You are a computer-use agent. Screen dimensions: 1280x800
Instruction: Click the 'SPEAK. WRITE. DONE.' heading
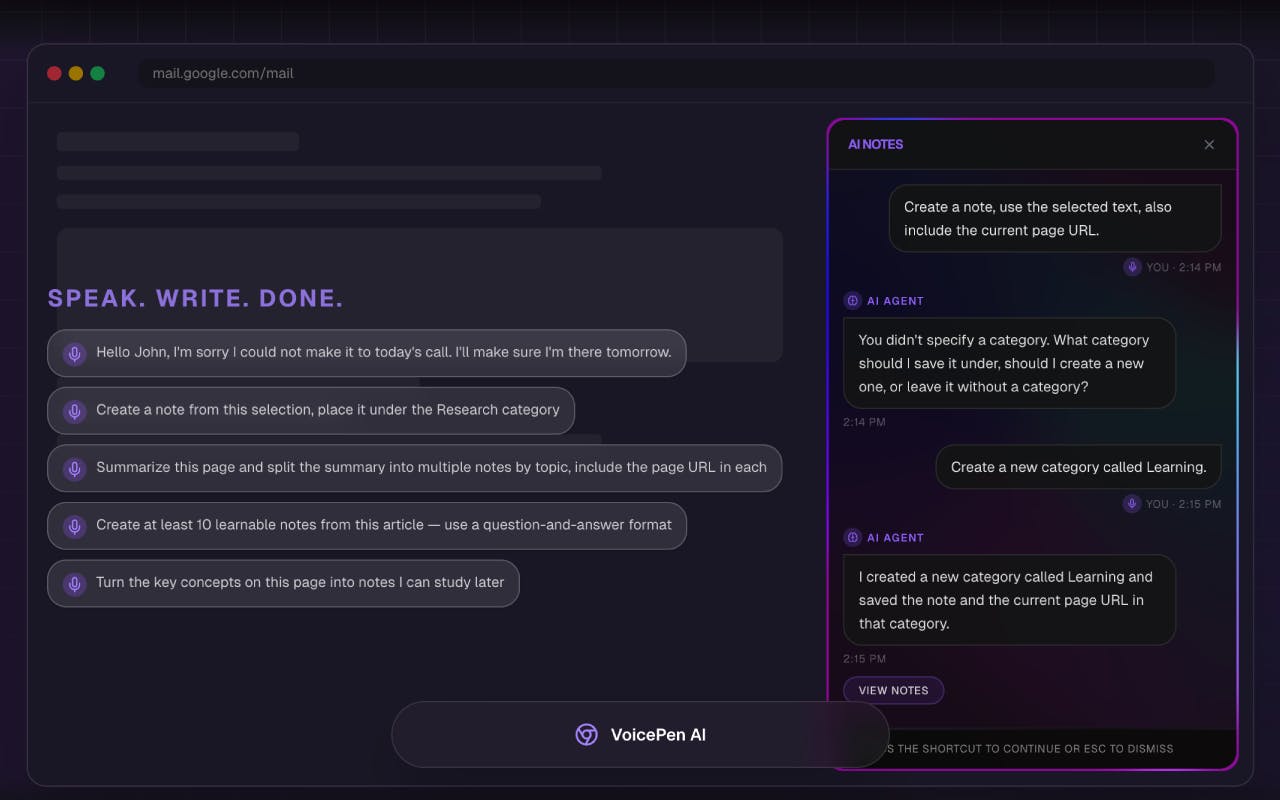(x=196, y=298)
